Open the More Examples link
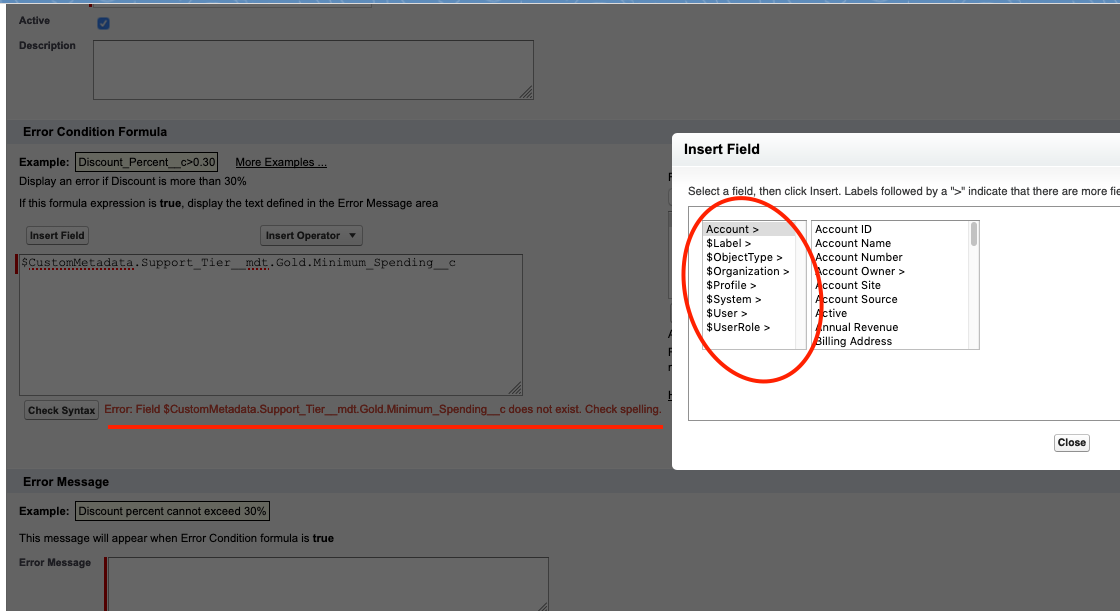The width and height of the screenshot is (1120, 611). 281,162
